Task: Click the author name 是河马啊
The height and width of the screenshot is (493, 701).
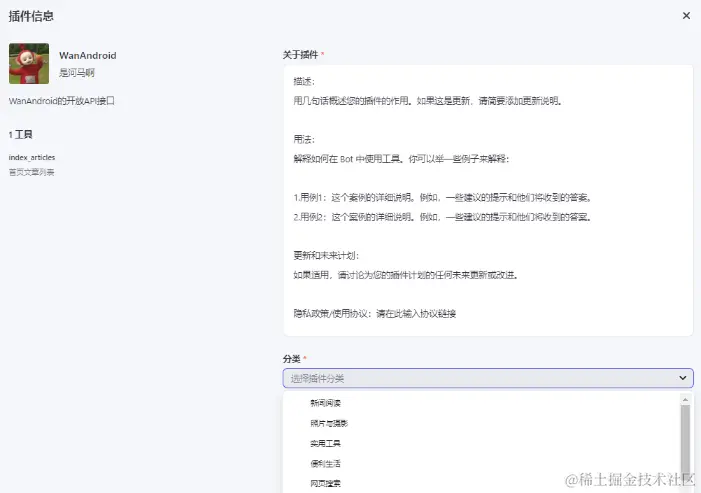Action: pos(76,72)
